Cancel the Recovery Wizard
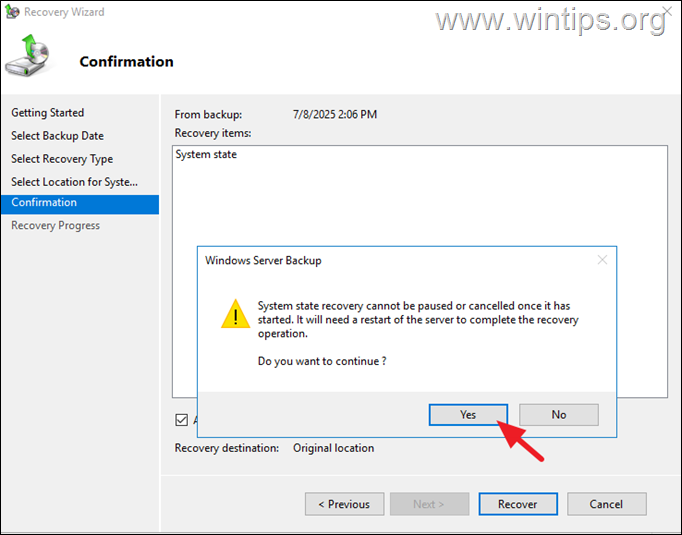The height and width of the screenshot is (535, 682). [606, 504]
